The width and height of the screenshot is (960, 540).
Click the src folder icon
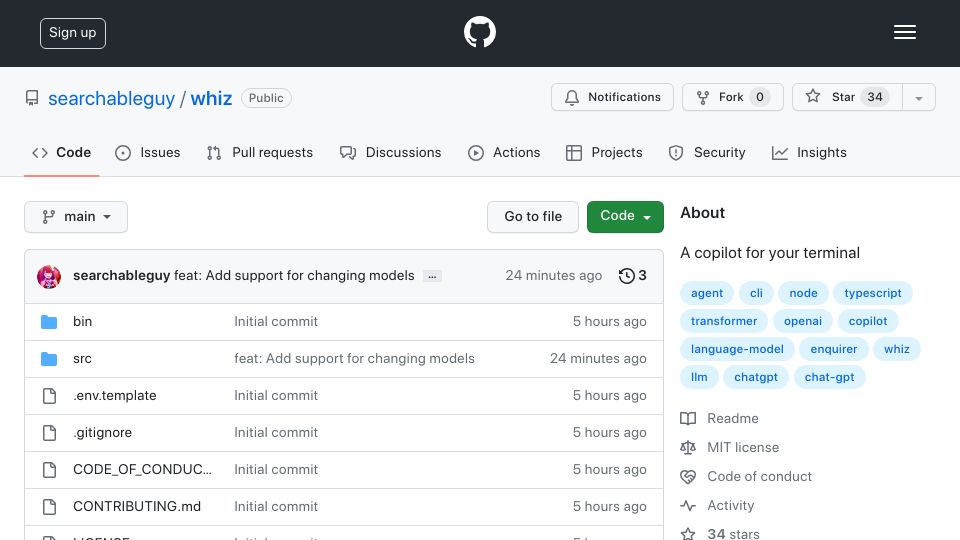49,359
